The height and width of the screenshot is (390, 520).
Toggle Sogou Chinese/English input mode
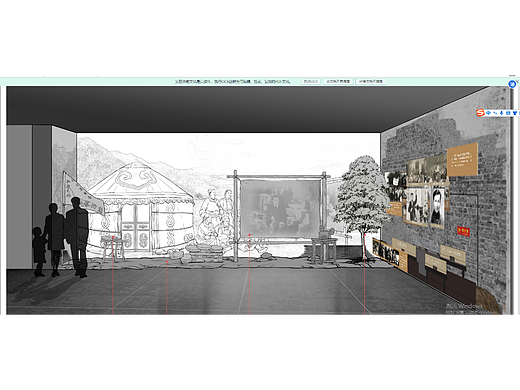(488, 113)
